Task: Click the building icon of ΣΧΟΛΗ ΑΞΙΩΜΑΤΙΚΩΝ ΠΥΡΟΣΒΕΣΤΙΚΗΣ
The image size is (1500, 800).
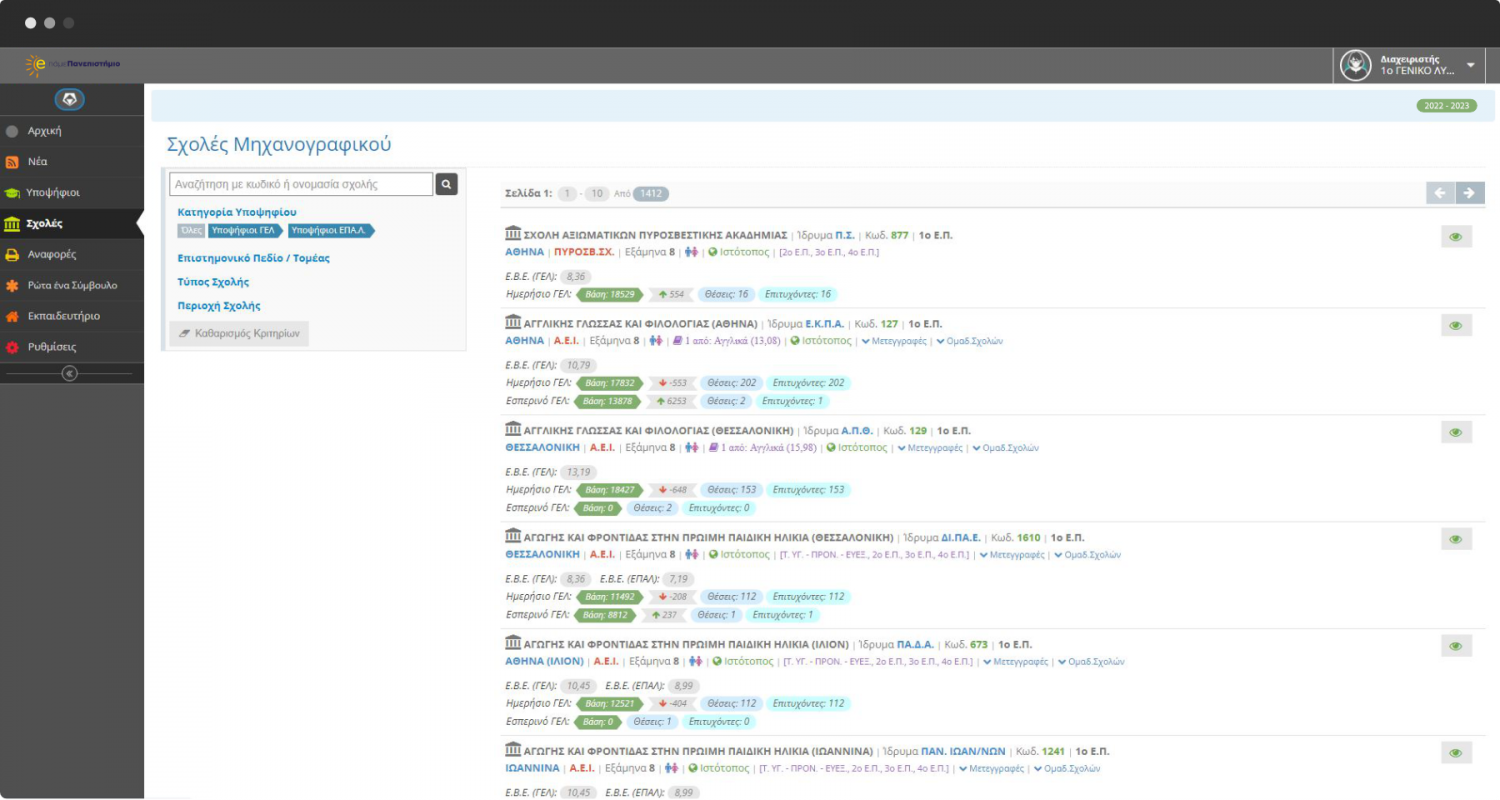Action: 513,234
